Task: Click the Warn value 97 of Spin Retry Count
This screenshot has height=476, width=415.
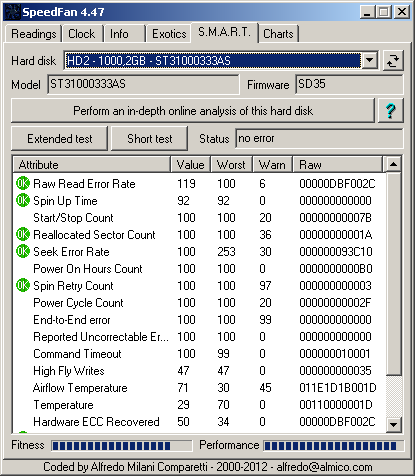Action: pyautogui.click(x=265, y=286)
